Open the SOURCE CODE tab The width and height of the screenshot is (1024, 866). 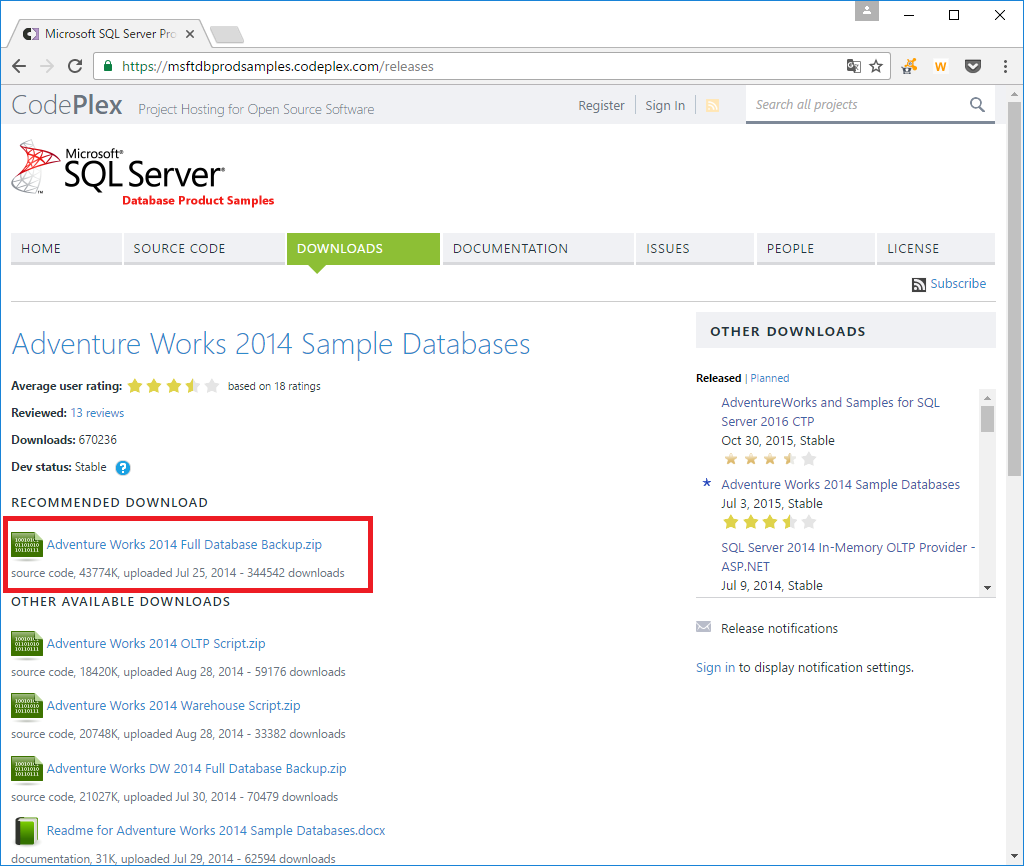(x=204, y=249)
